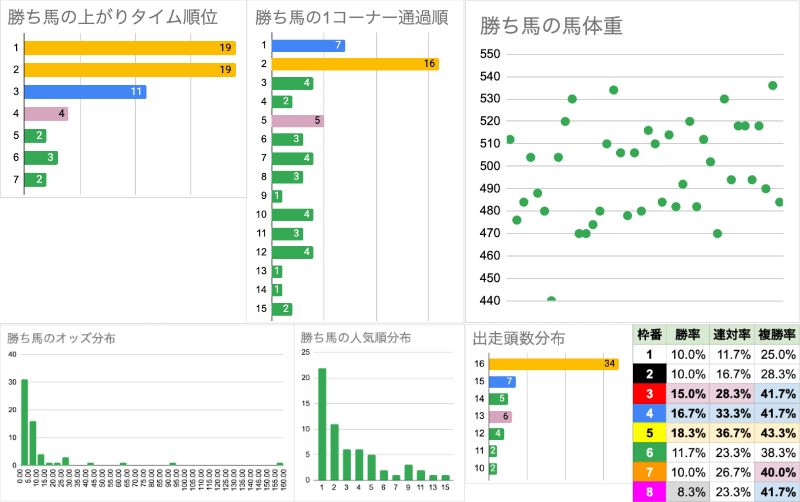The width and height of the screenshot is (800, 502).
Task: Click the blue bar labeled 7 in 1コーナー通過順
Action: coord(308,45)
